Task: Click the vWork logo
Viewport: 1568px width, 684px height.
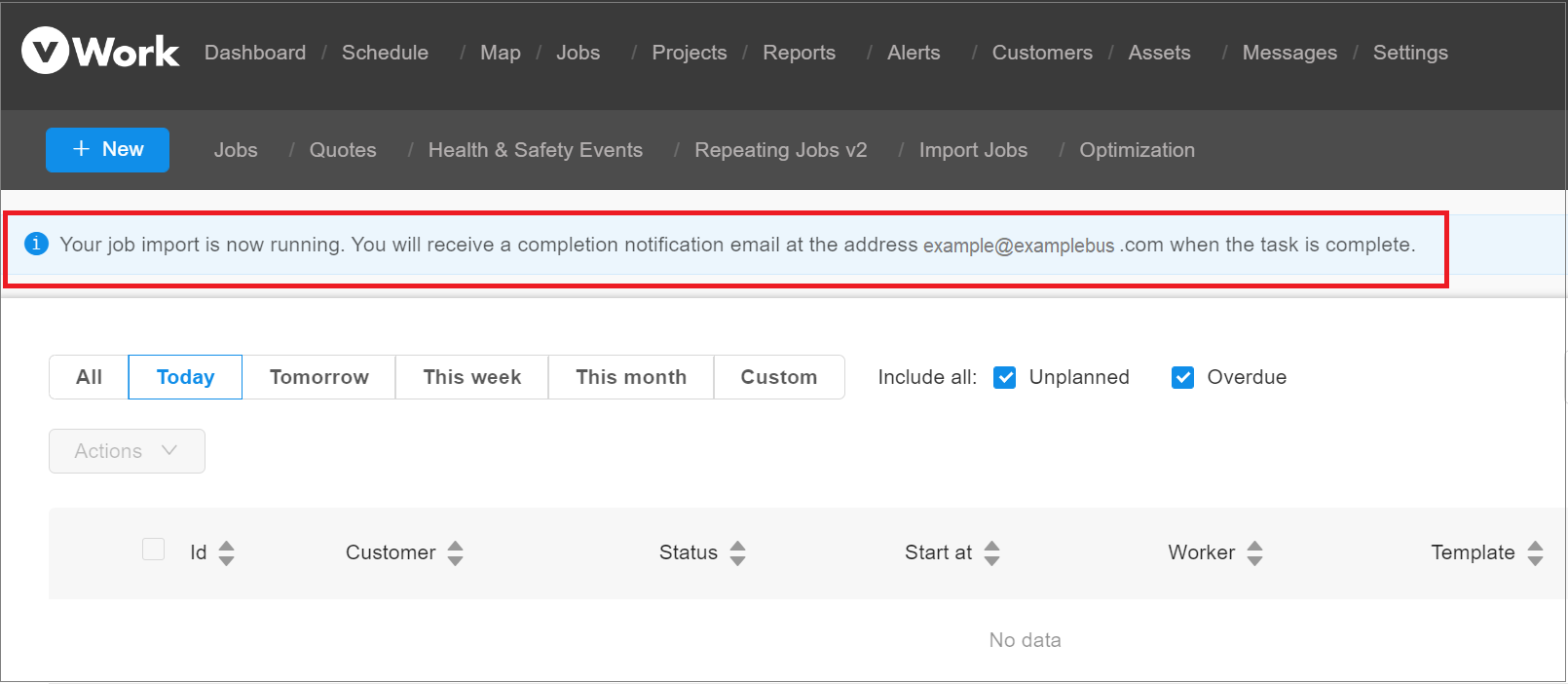Action: click(100, 51)
